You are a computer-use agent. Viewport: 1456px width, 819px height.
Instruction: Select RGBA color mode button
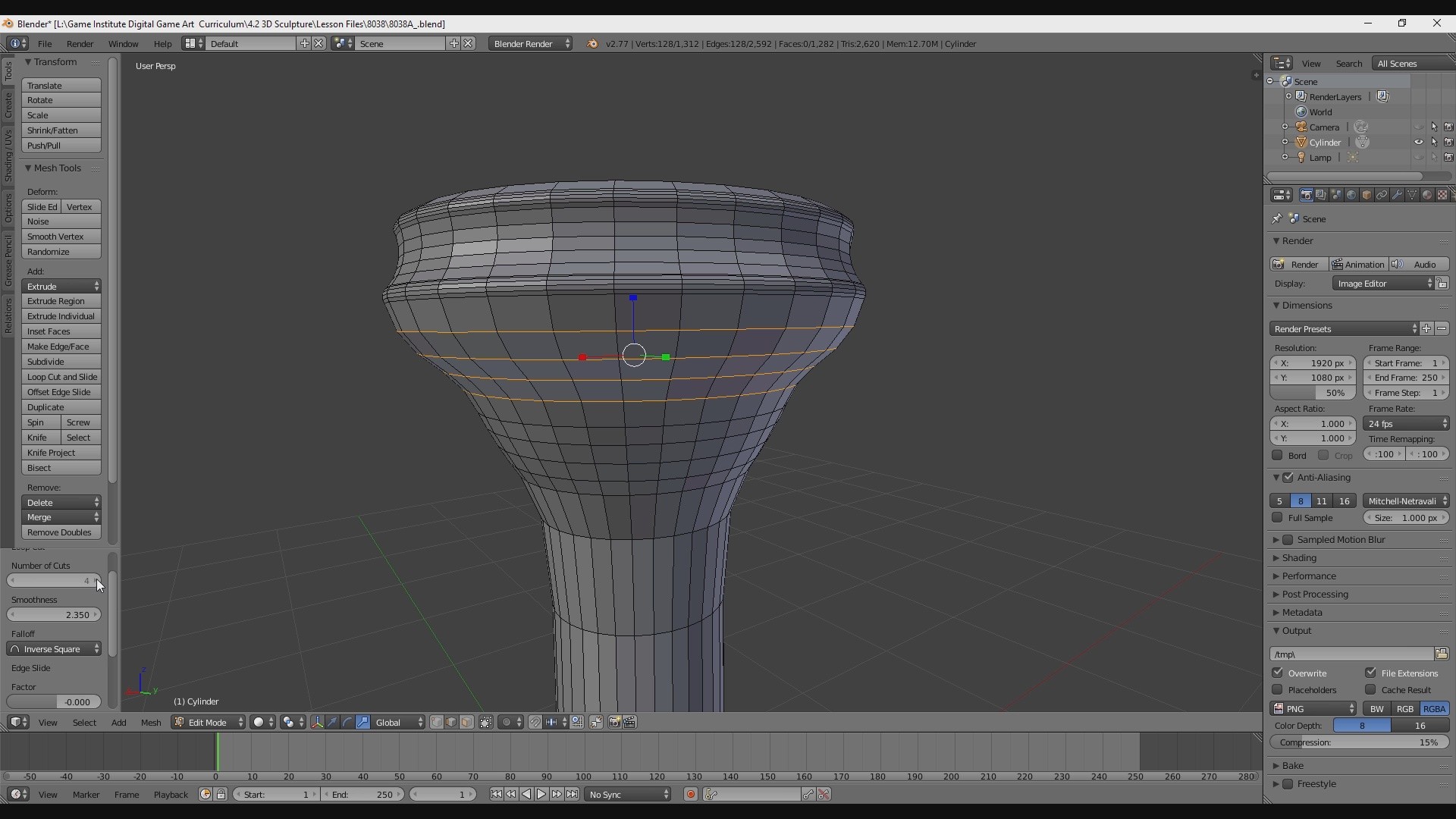pyautogui.click(x=1434, y=709)
